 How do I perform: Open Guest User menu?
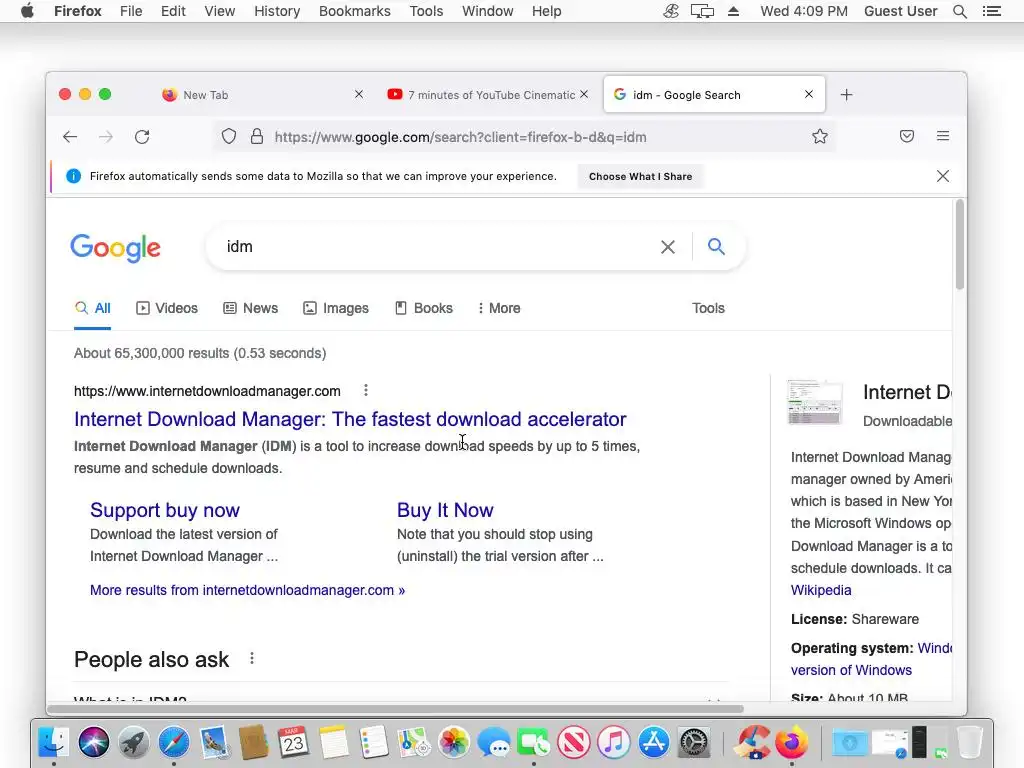point(900,11)
